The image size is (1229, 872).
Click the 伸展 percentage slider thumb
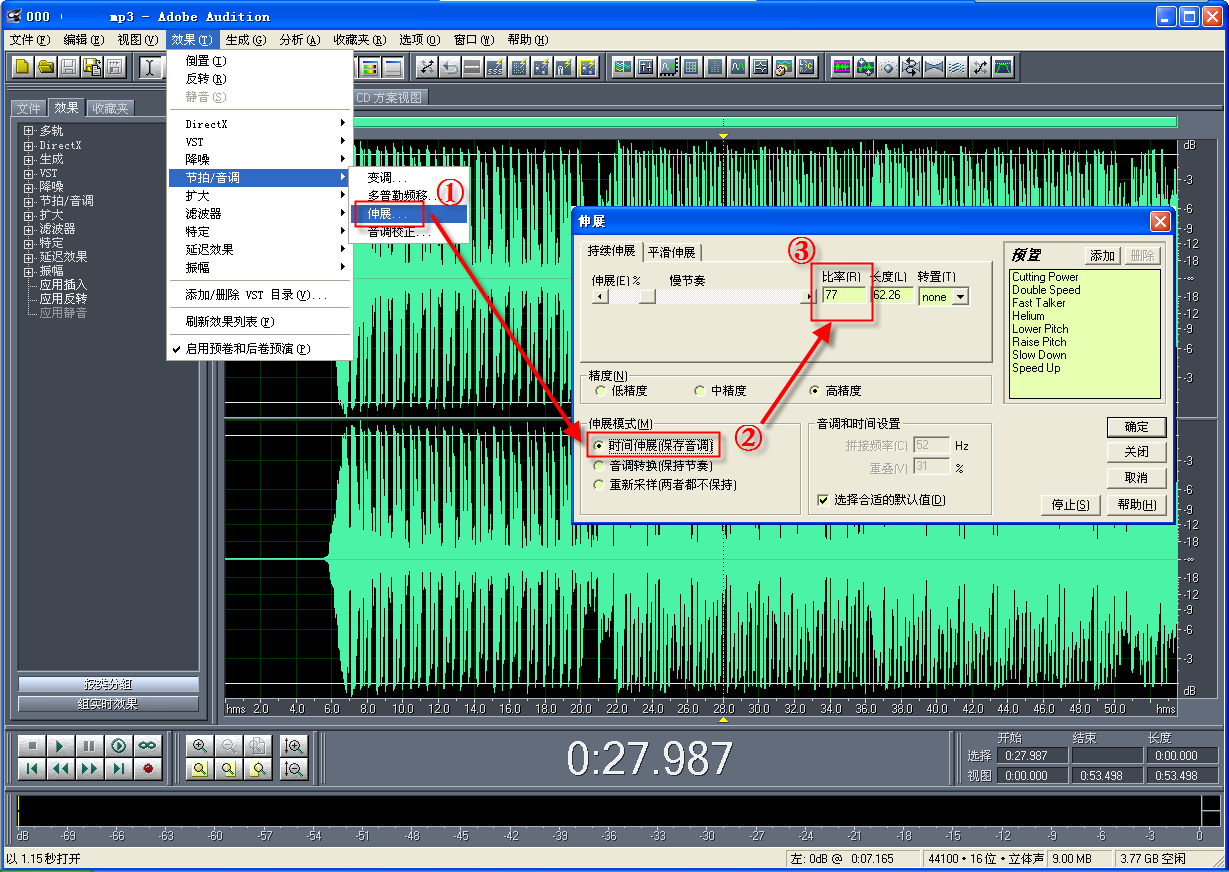(x=647, y=297)
